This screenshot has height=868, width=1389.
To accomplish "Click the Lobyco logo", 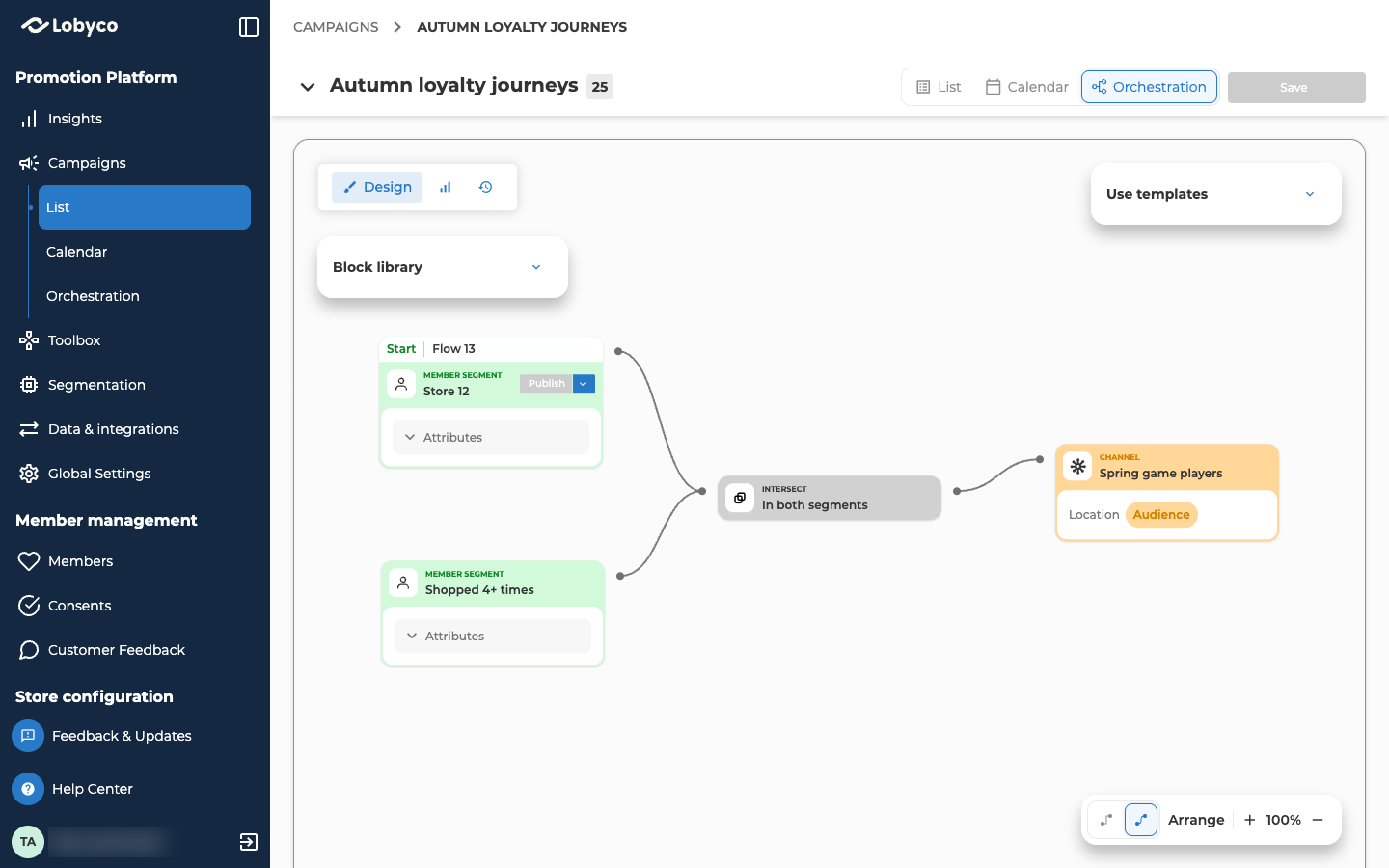I will point(69,26).
